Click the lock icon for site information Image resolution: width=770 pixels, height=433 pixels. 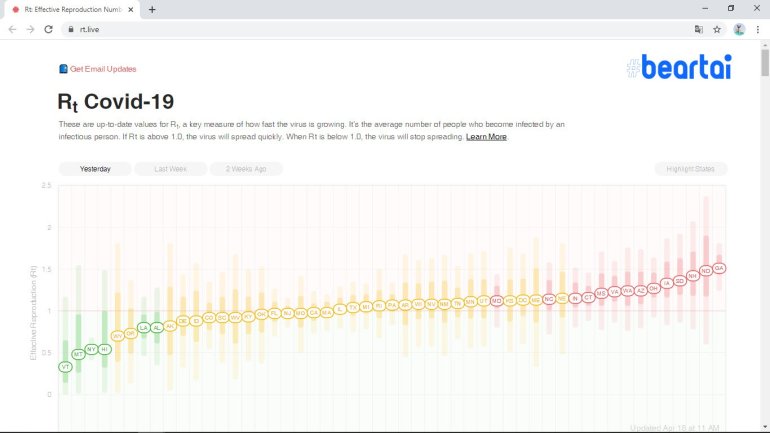coord(70,29)
